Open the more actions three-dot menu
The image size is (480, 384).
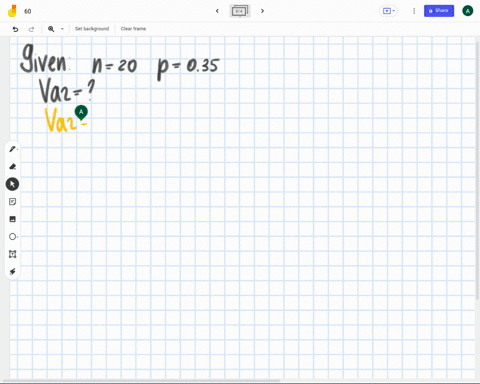point(414,11)
